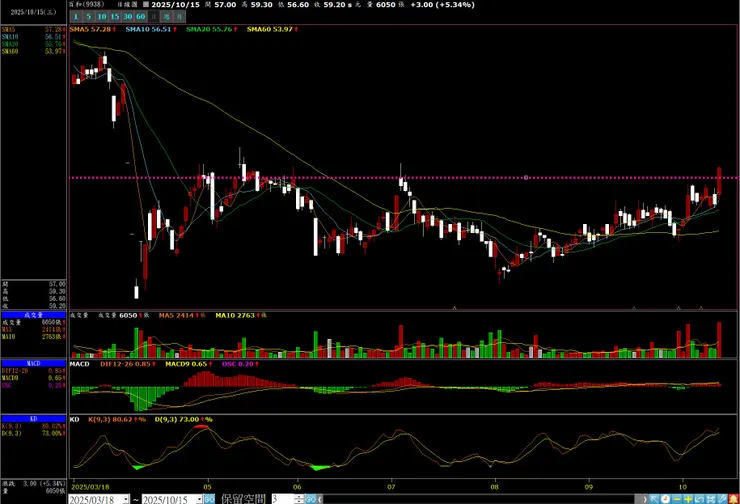Click the stock name and code (9938) title
Viewport: 740px width, 504px height.
pos(87,4)
